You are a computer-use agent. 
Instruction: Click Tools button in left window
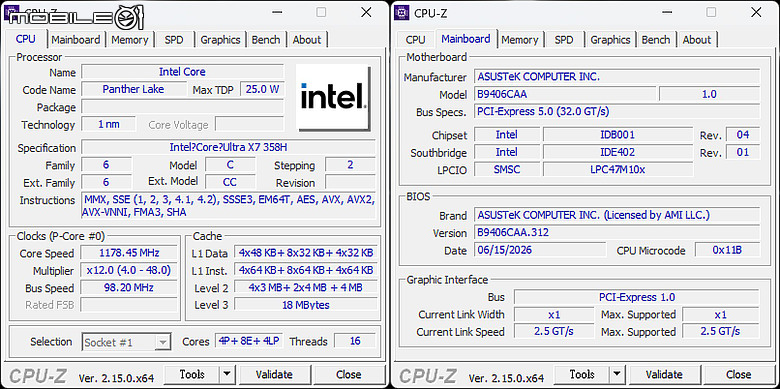[192, 374]
